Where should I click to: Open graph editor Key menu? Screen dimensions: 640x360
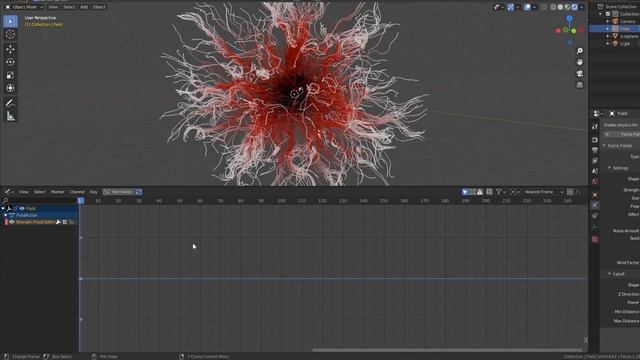coord(93,192)
